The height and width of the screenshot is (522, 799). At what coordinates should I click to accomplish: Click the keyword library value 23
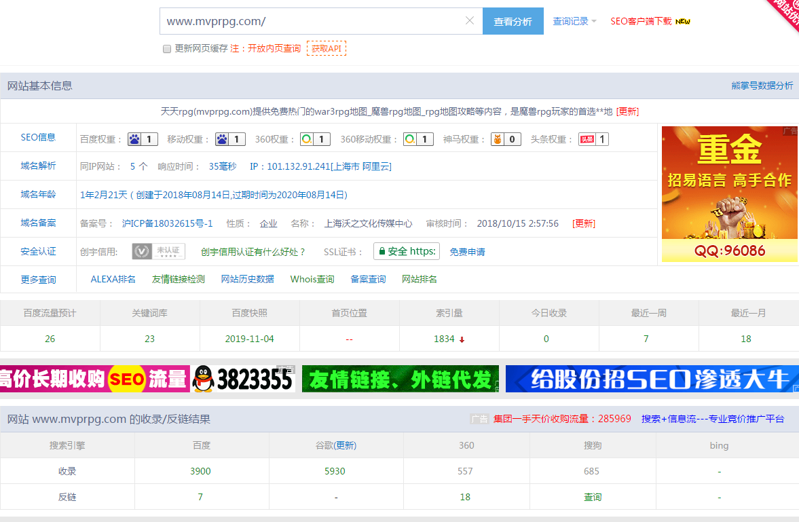tap(149, 338)
